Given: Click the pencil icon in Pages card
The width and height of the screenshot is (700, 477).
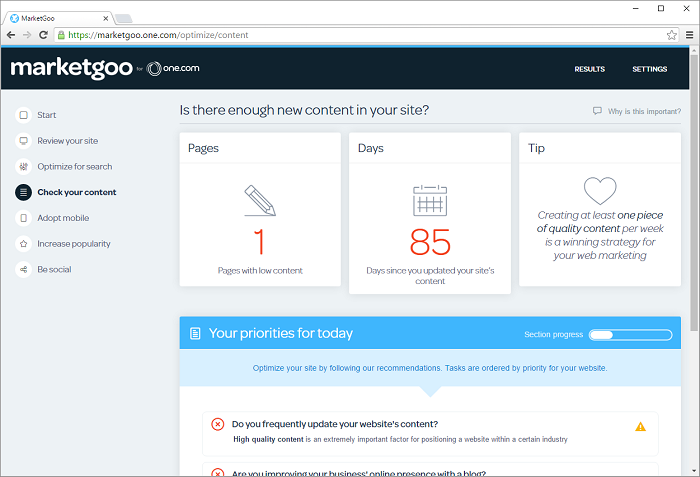Looking at the screenshot, I should [260, 201].
